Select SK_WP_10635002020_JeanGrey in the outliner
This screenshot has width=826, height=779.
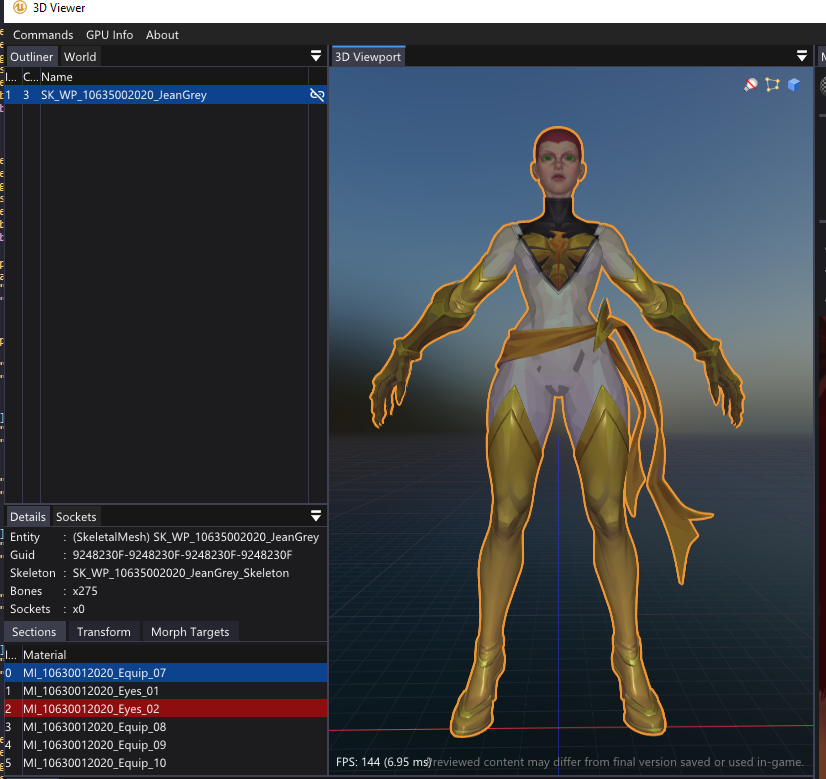(x=166, y=95)
